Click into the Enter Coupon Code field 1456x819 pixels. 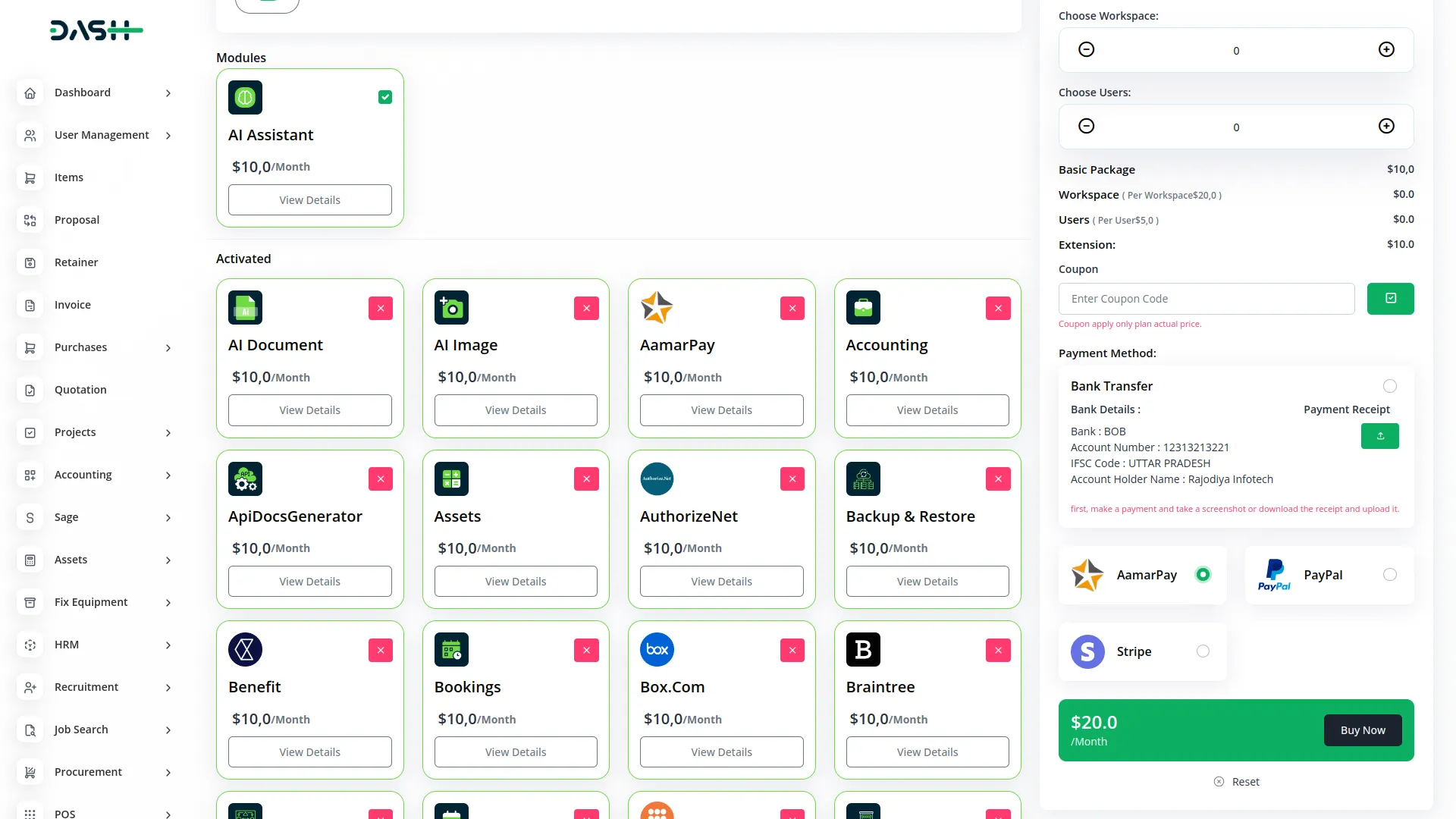(1206, 299)
